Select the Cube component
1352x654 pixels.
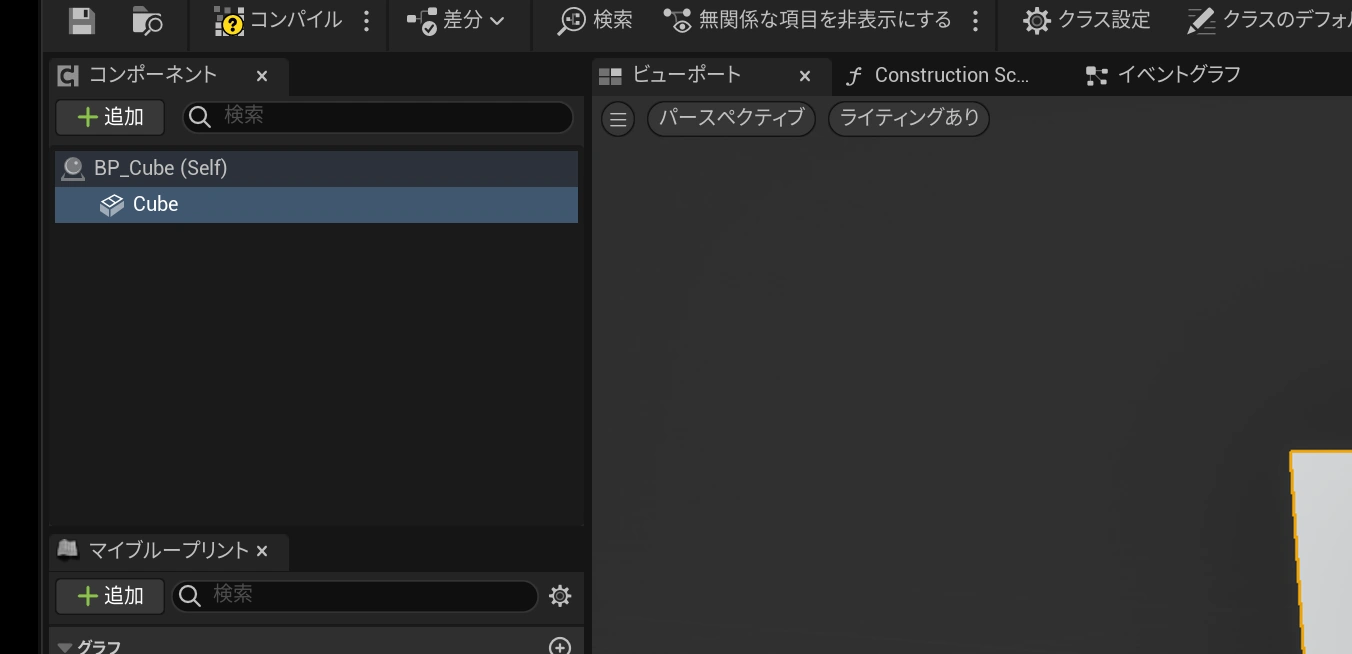tap(155, 204)
